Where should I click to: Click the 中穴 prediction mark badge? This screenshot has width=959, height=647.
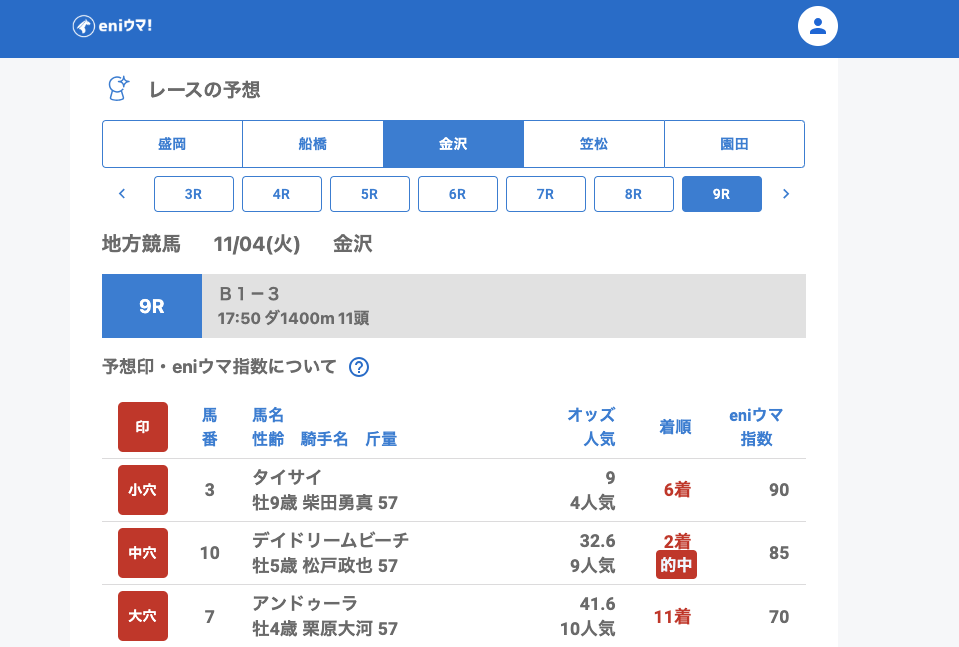143,553
